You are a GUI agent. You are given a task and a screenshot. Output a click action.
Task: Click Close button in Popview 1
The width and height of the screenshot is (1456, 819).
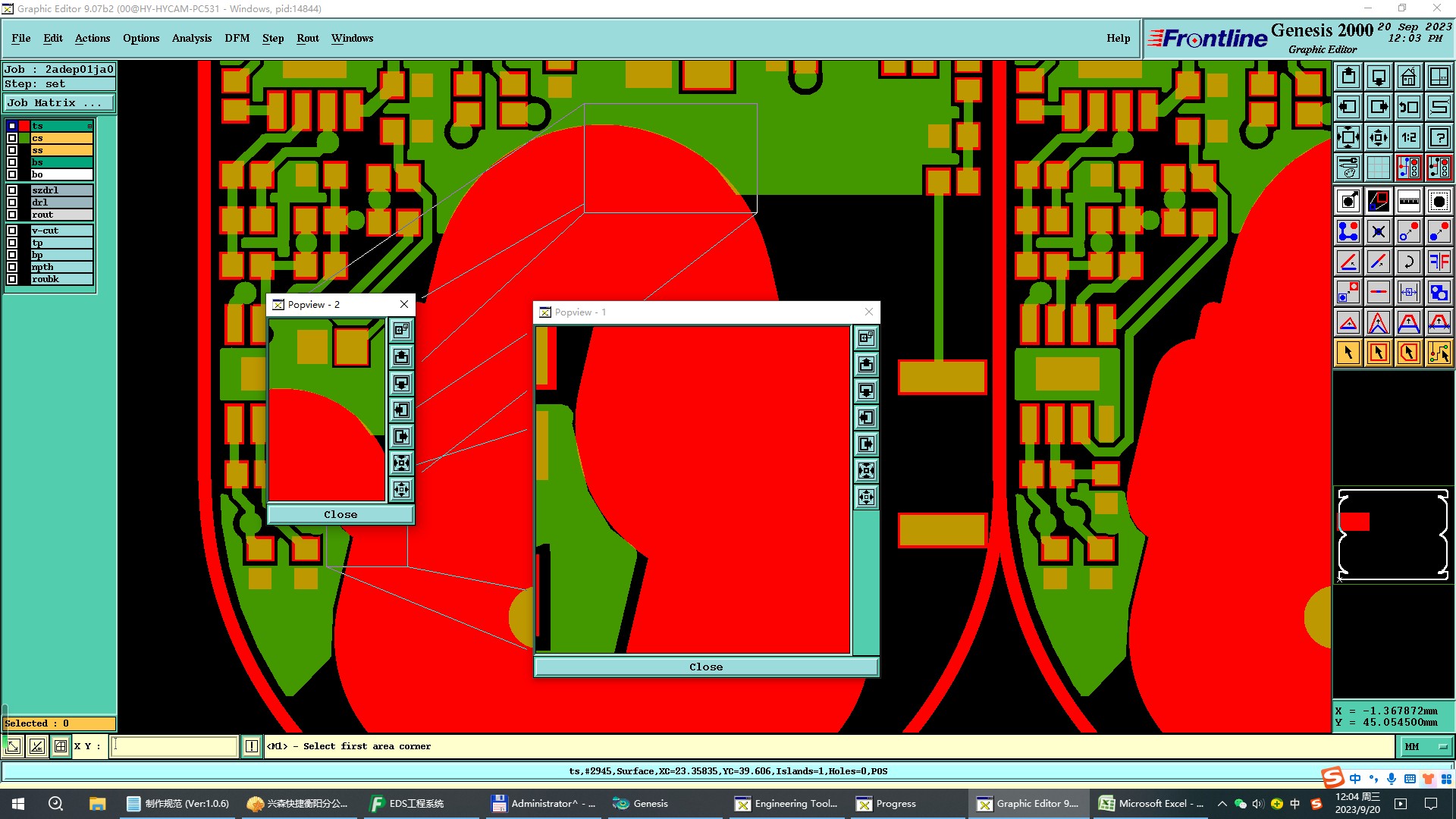coord(705,667)
